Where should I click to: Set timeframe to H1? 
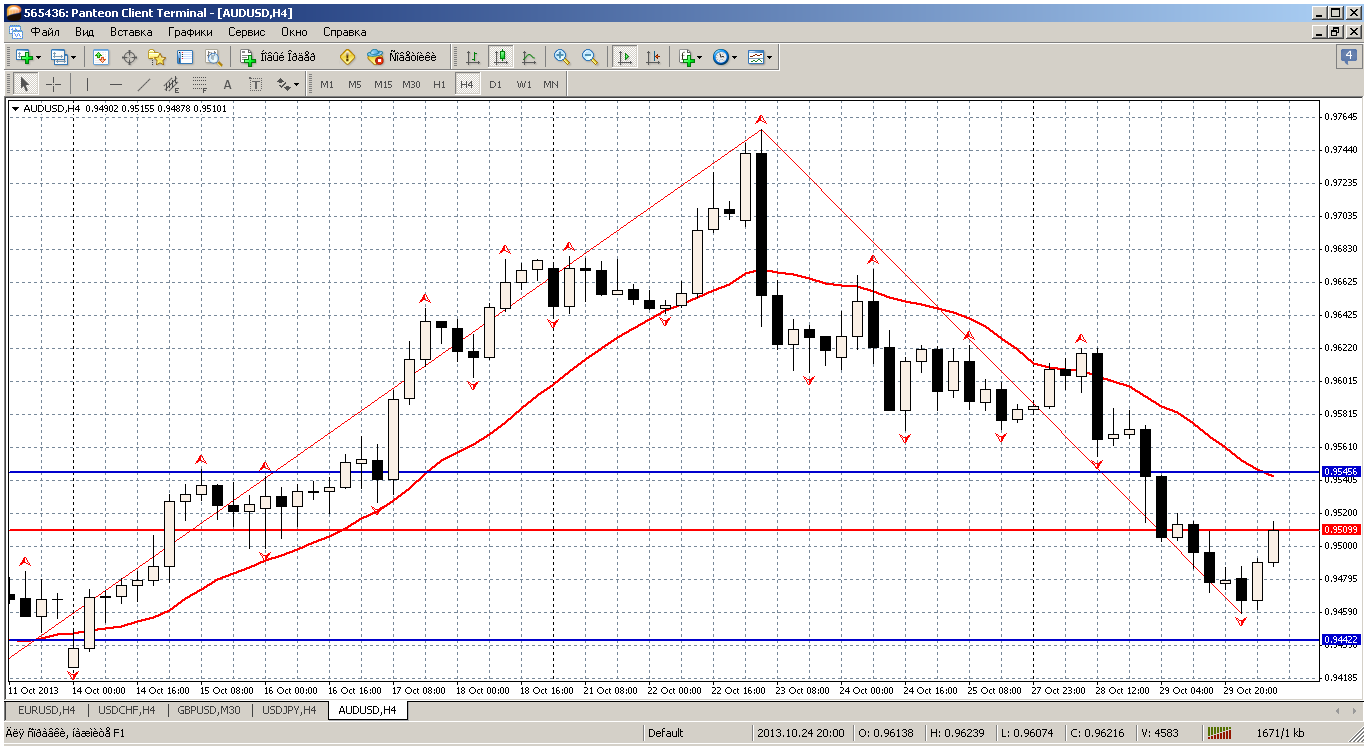[x=439, y=84]
